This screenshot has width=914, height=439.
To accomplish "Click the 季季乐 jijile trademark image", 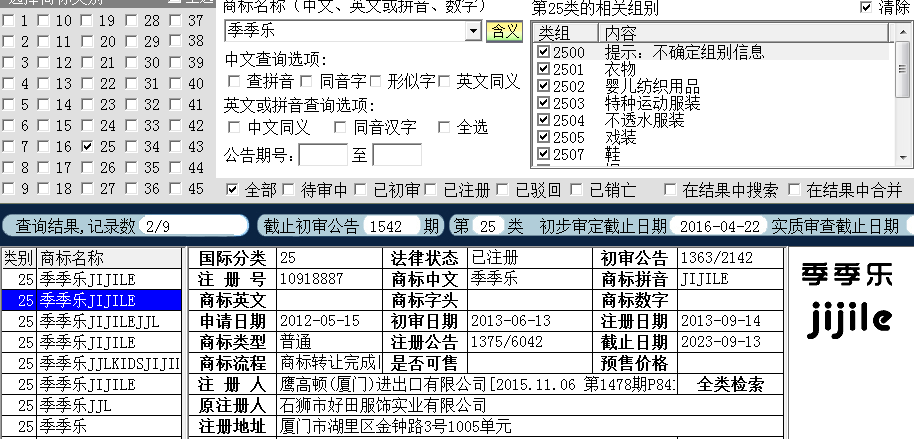I will coord(847,300).
